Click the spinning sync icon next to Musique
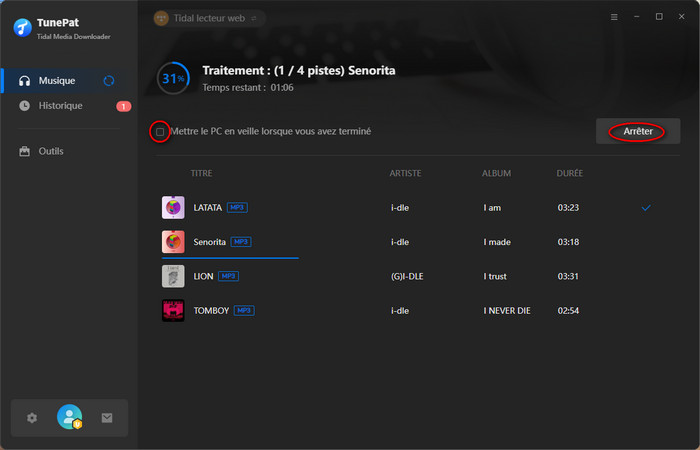 pyautogui.click(x=109, y=81)
